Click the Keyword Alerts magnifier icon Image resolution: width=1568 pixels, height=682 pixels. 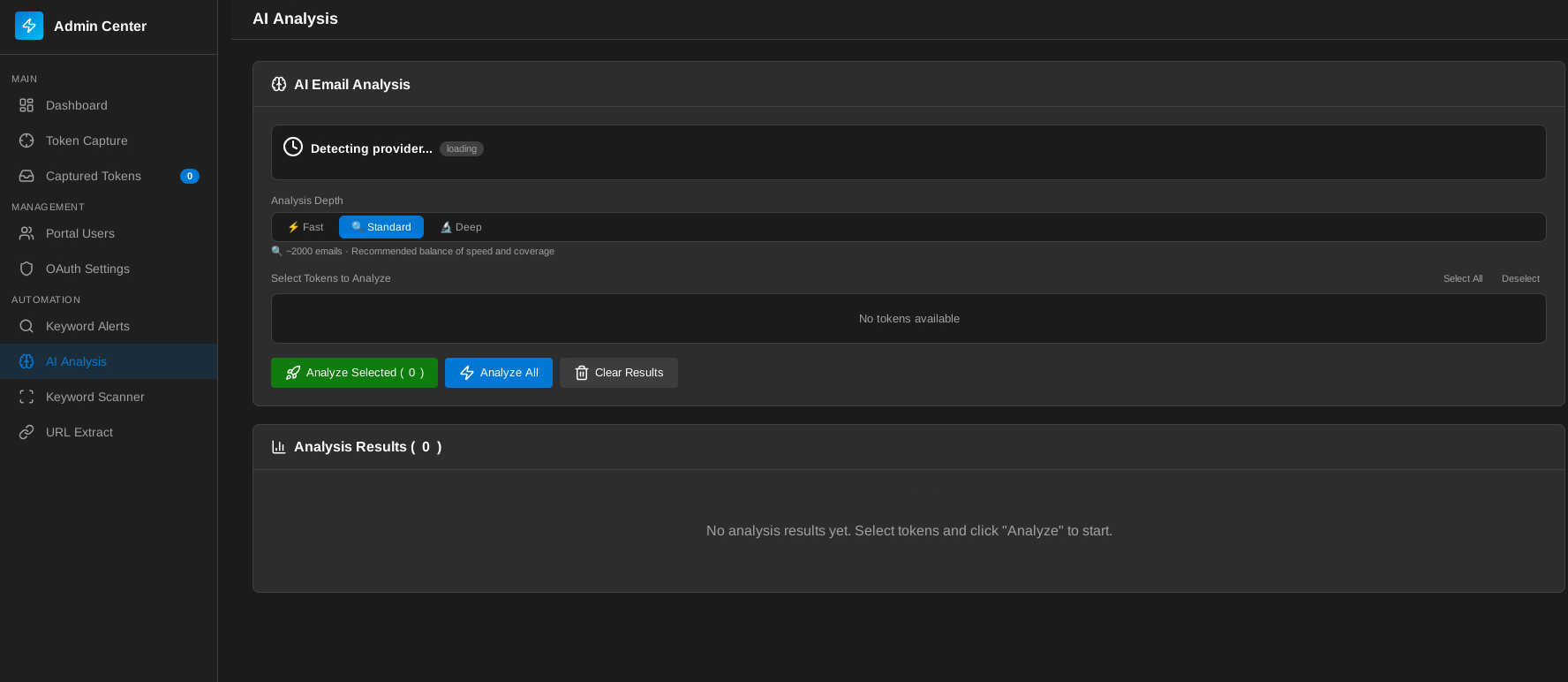[x=26, y=326]
